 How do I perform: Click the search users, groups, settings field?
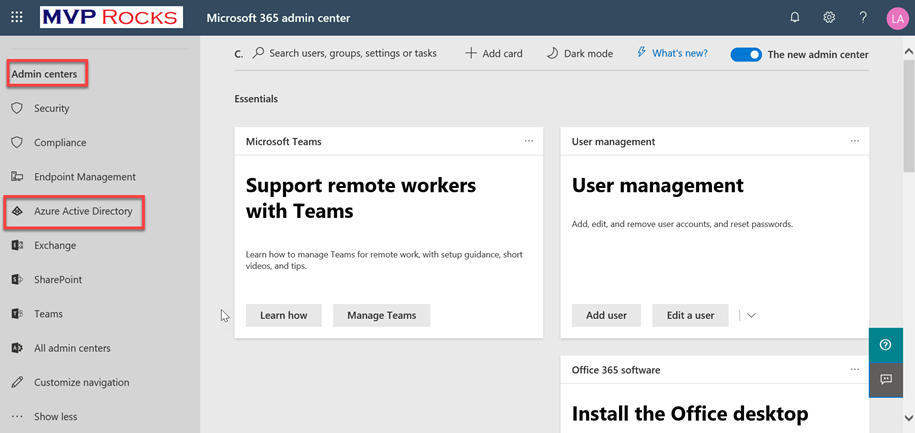coord(345,53)
